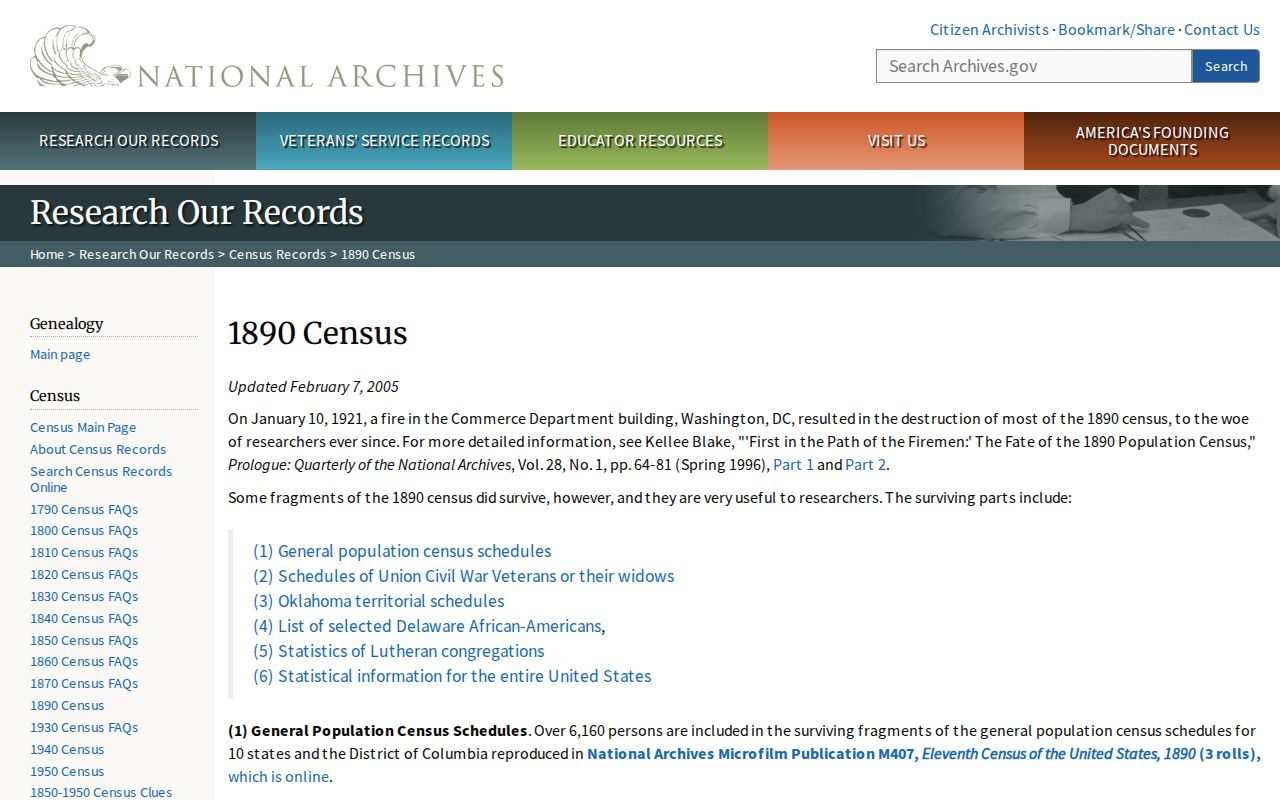Click Census Records breadcrumb link

coord(277,254)
